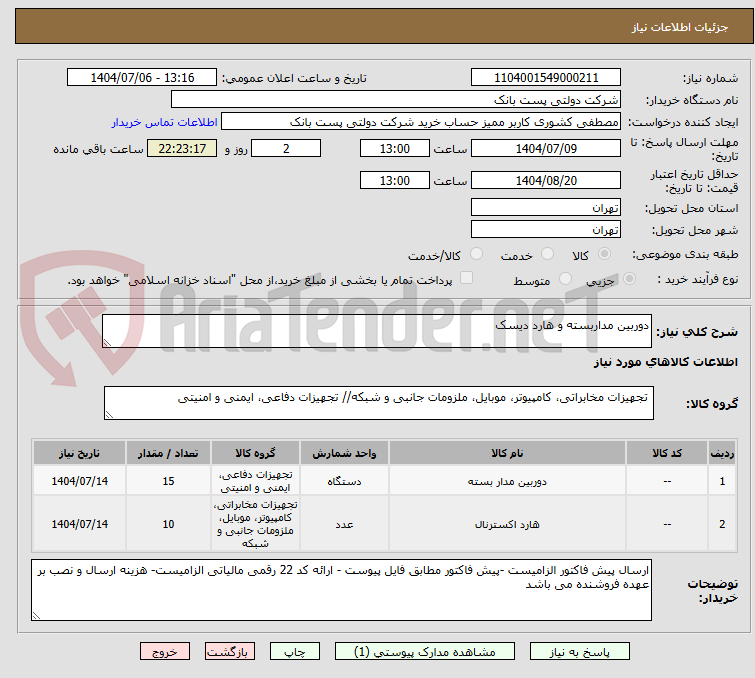Toggle اسناد خزانه اسلامی payment checkbox

click(466, 278)
